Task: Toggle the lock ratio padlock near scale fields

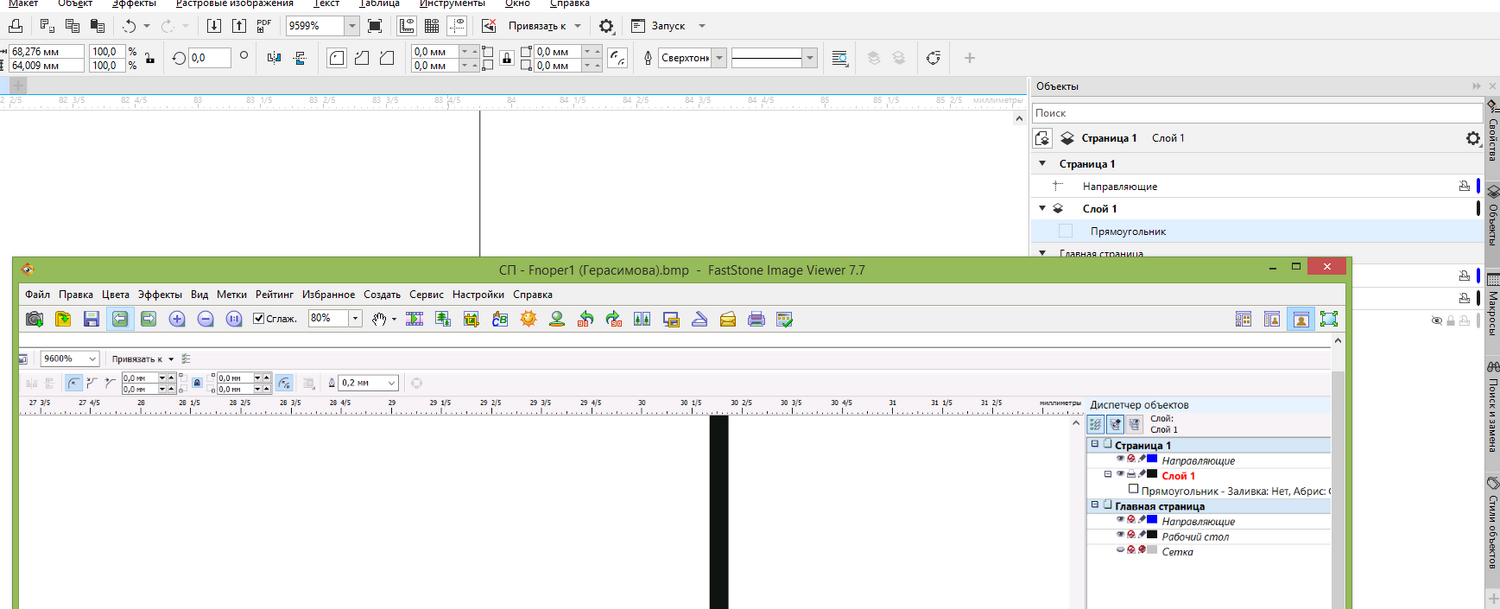Action: pyautogui.click(x=150, y=58)
